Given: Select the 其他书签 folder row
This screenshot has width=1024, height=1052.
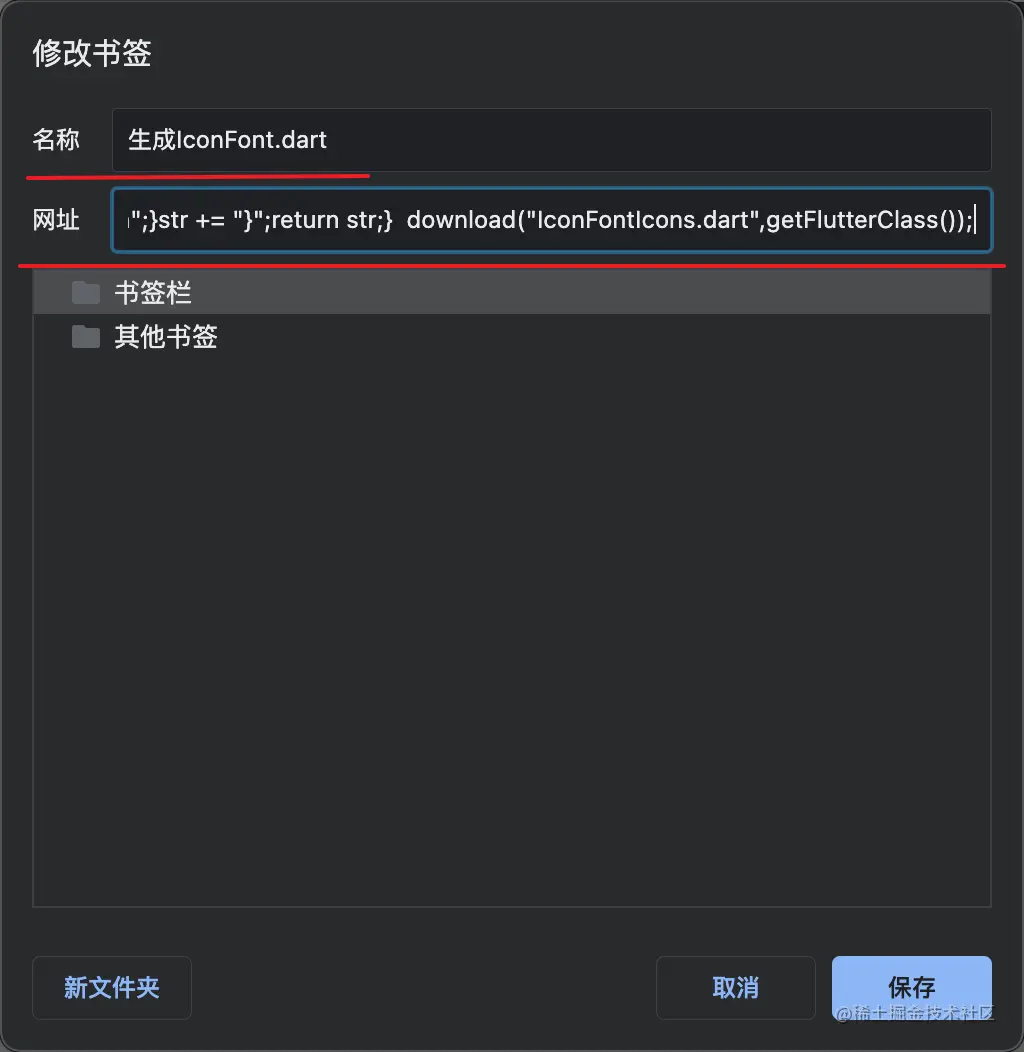Looking at the screenshot, I should [x=512, y=337].
